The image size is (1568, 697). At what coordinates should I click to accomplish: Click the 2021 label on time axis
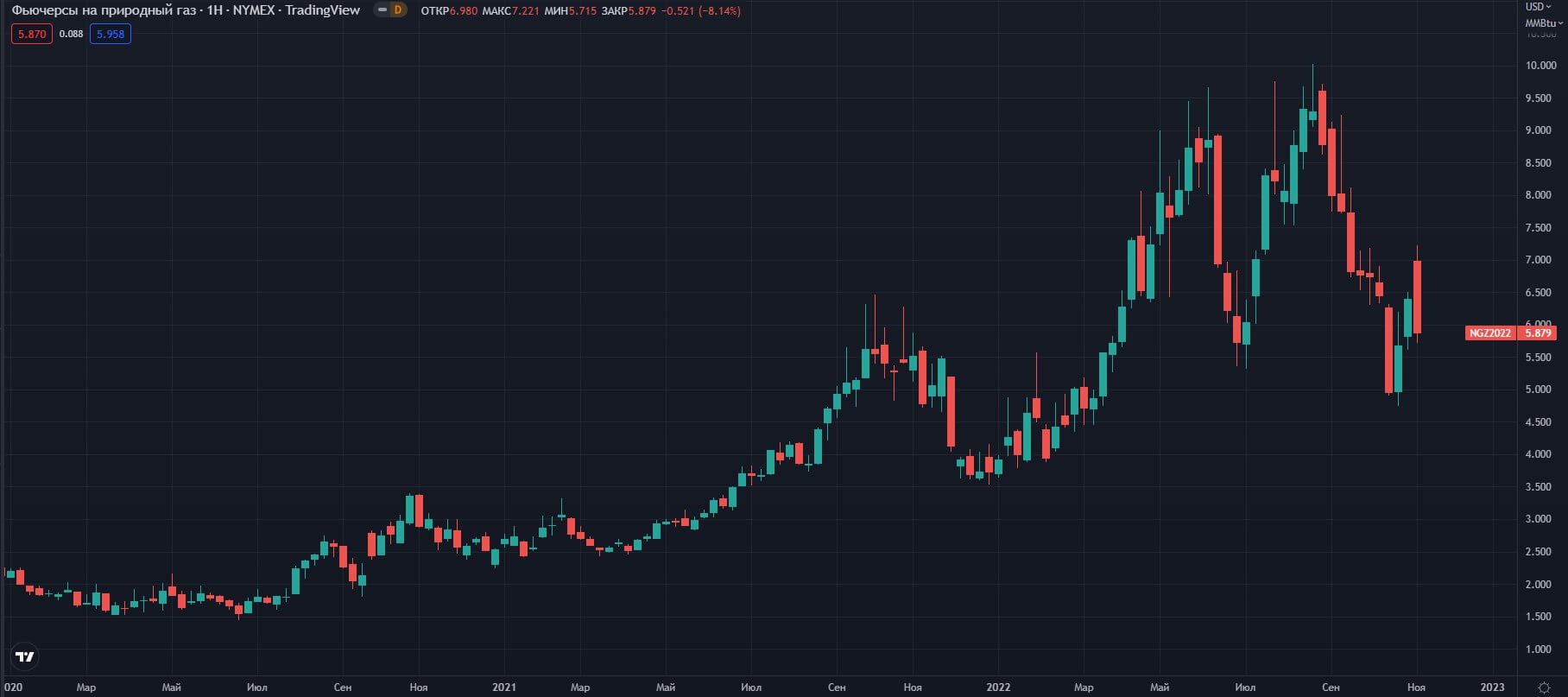click(x=504, y=687)
